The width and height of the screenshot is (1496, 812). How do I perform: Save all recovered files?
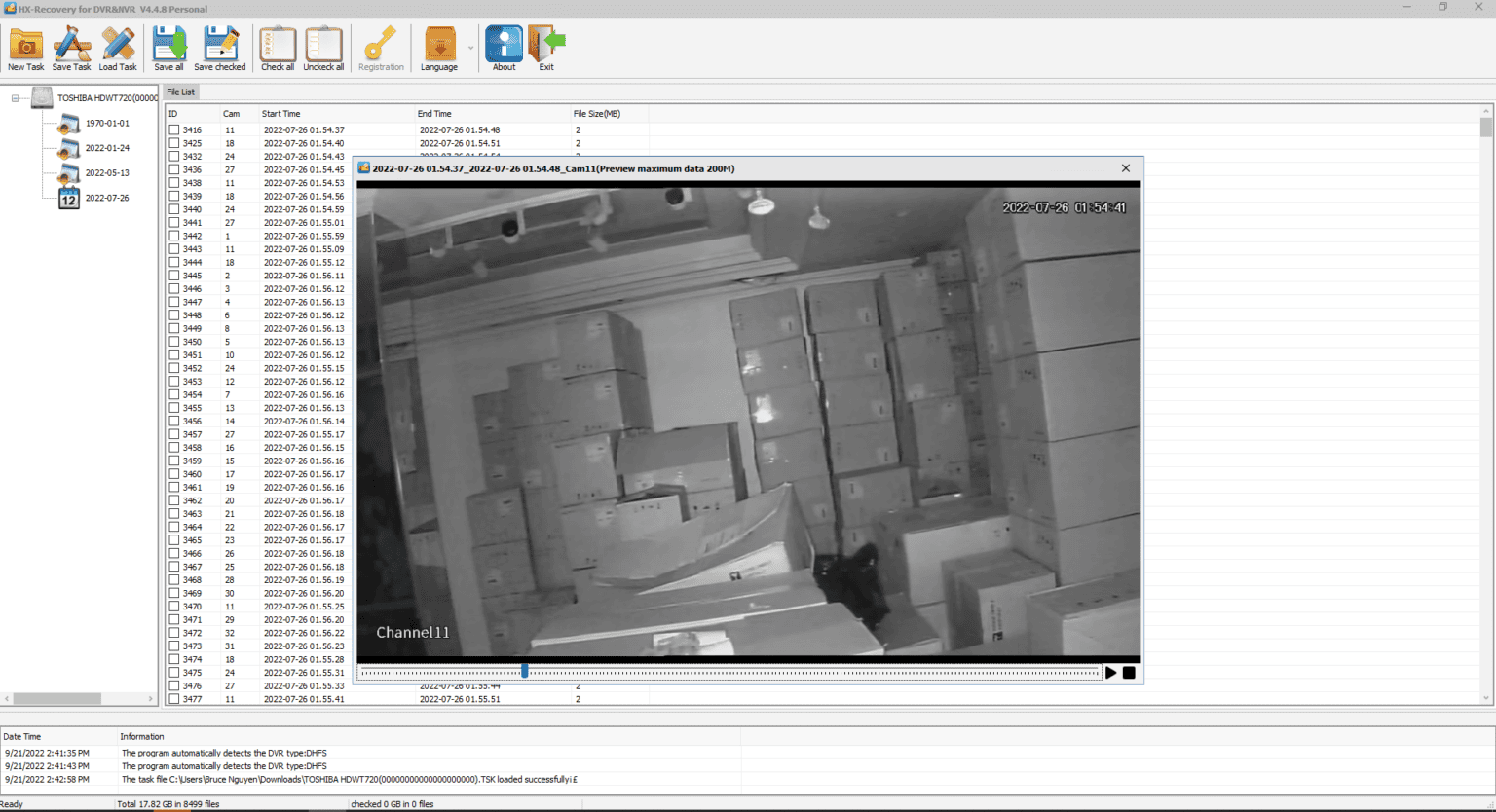coord(168,47)
